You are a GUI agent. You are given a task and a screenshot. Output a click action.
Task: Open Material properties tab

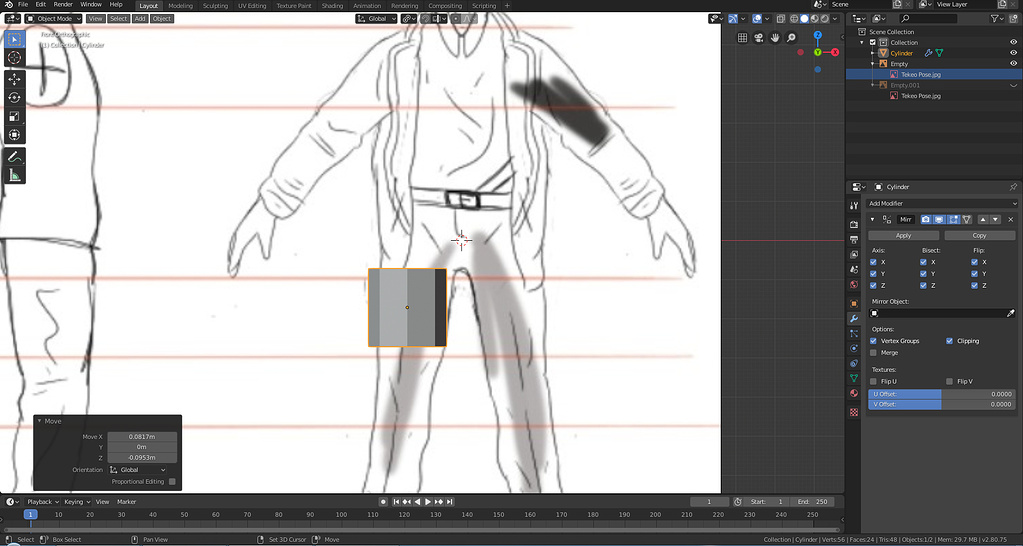click(854, 394)
